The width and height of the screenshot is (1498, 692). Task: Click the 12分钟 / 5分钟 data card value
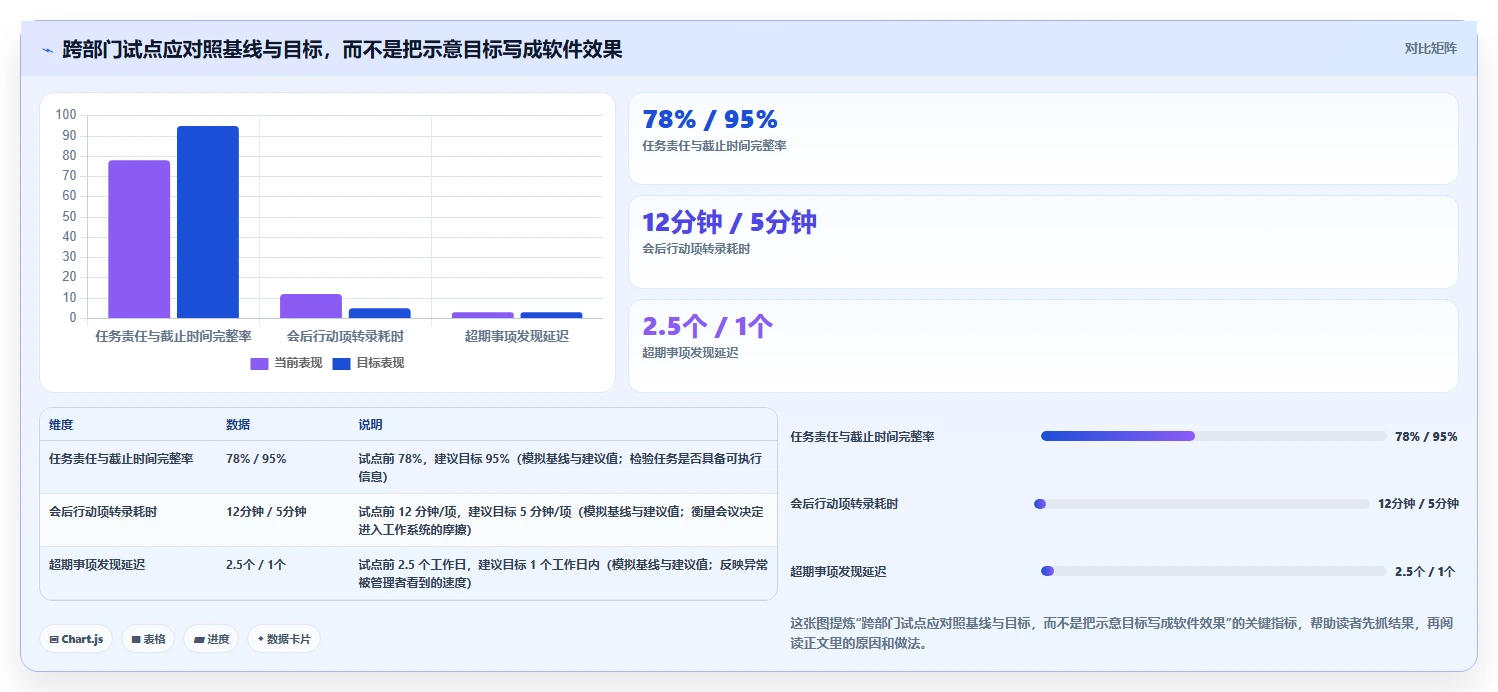click(729, 222)
